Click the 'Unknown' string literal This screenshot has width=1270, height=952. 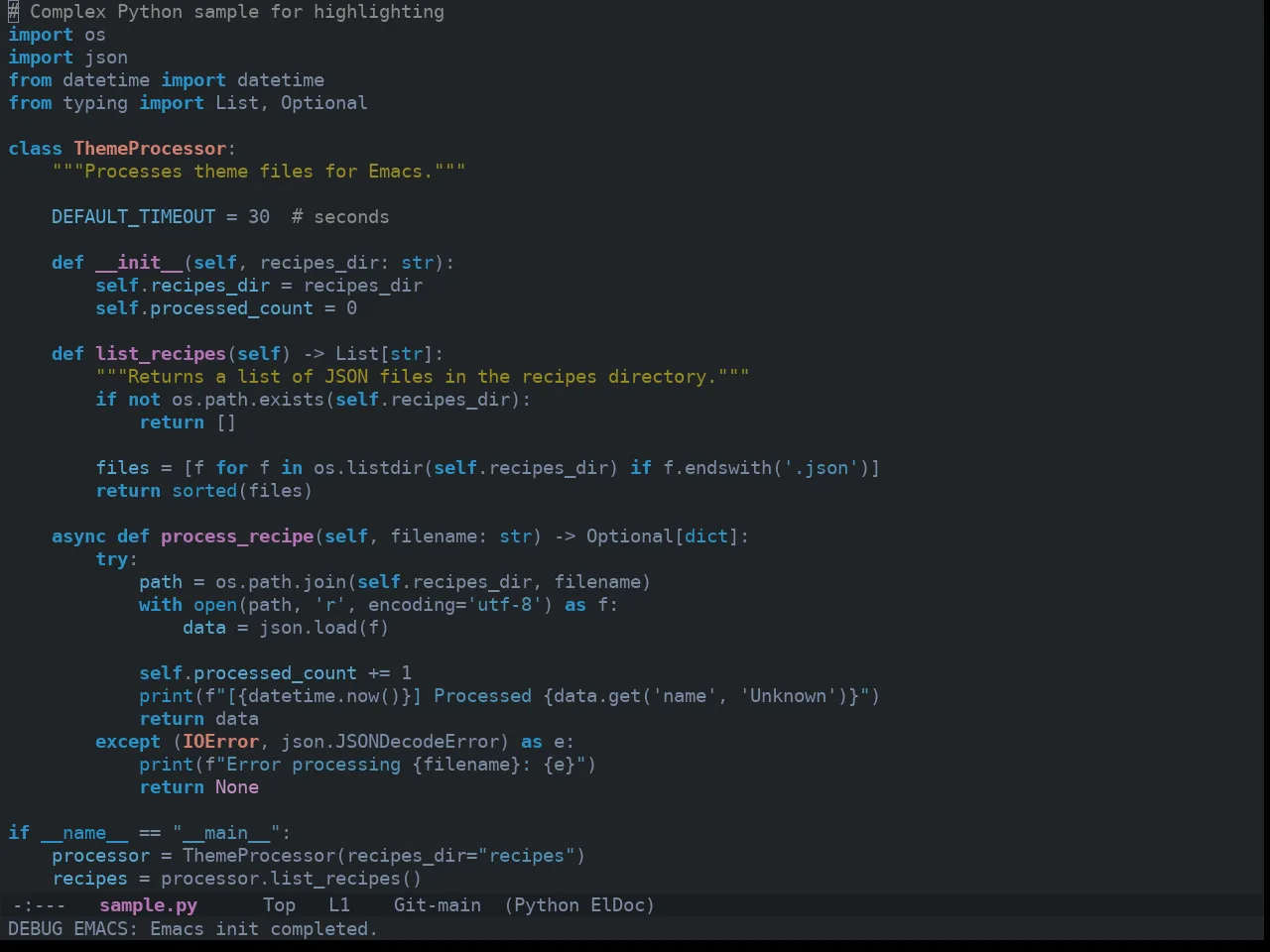tap(788, 696)
